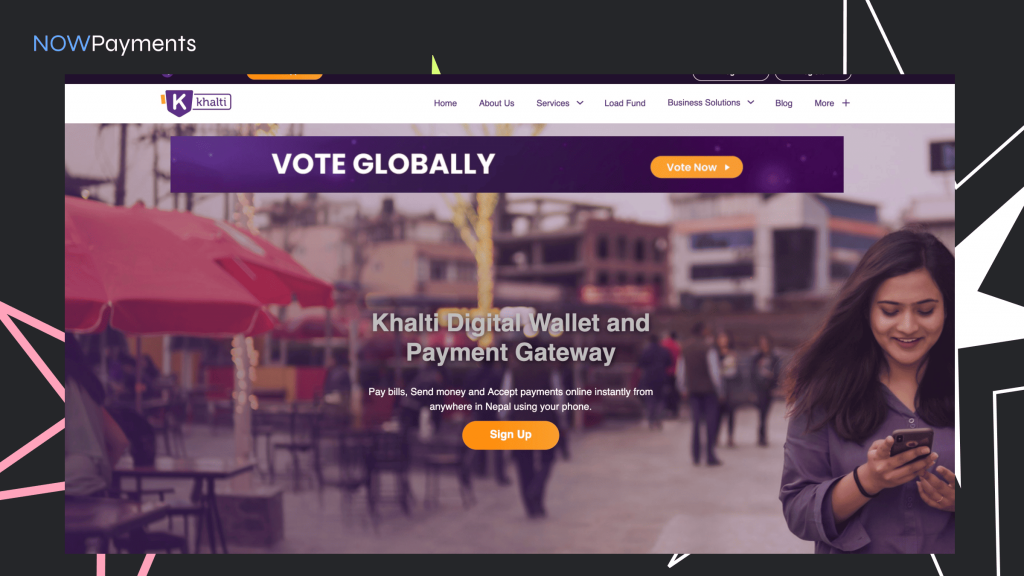Expand the Business Solutions chevron
The height and width of the screenshot is (576, 1024).
(750, 103)
